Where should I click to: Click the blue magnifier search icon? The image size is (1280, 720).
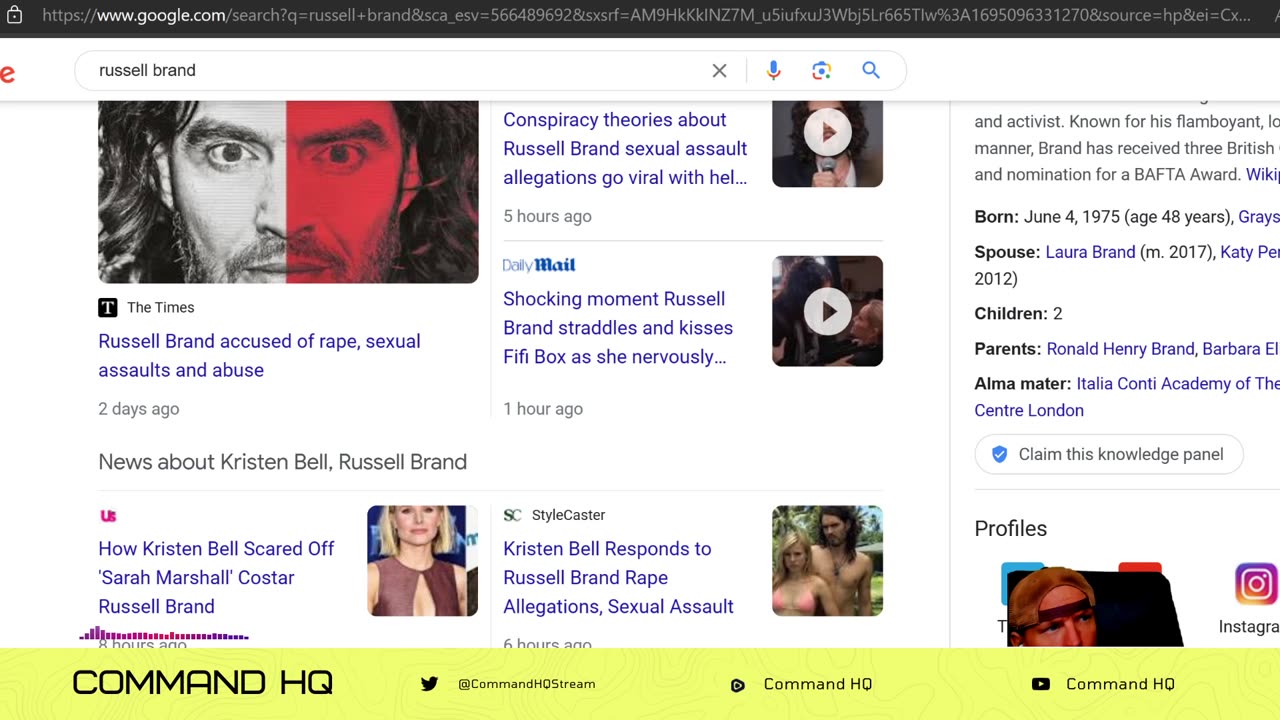871,70
